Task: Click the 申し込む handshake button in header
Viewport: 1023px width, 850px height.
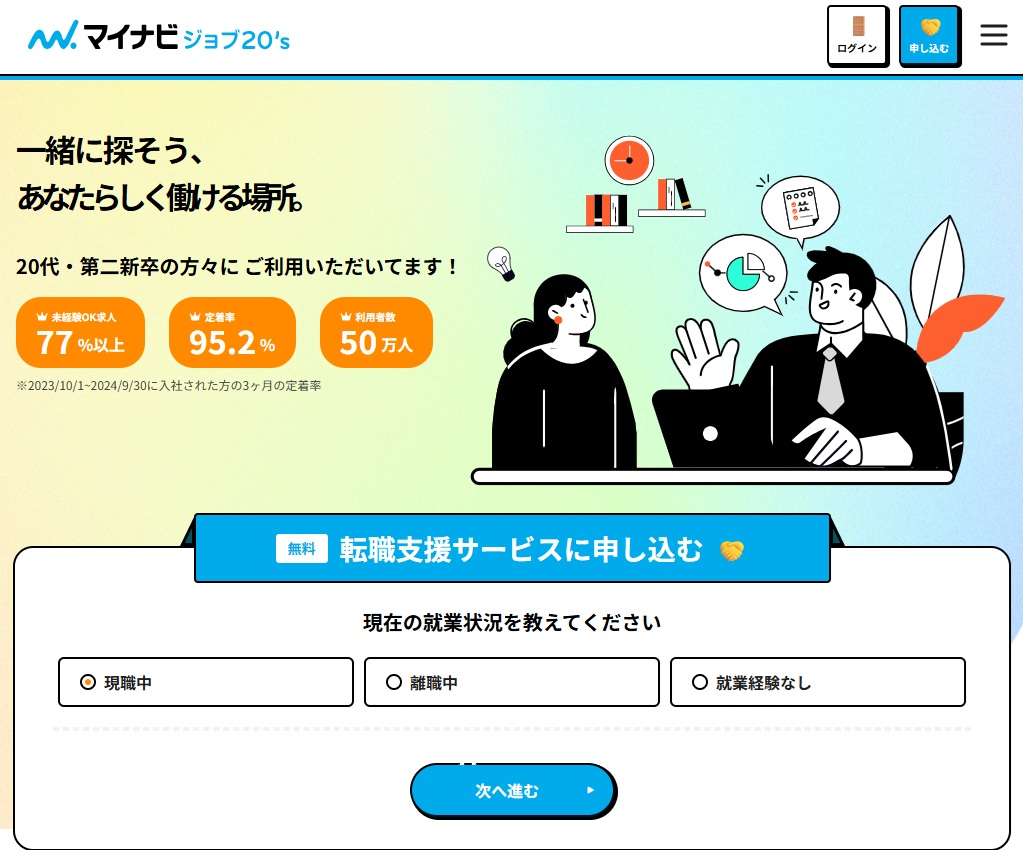Action: (x=930, y=36)
